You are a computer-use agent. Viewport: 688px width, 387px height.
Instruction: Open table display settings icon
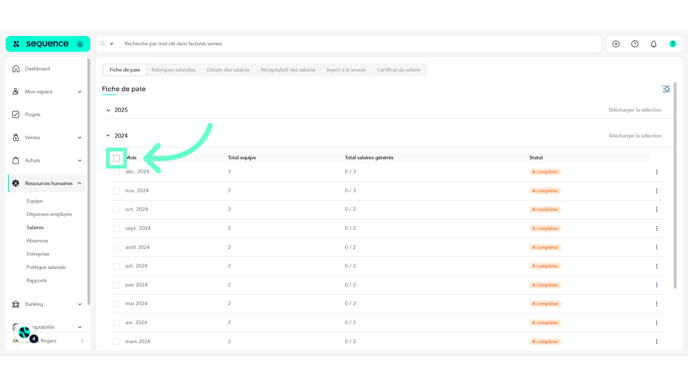[x=666, y=89]
